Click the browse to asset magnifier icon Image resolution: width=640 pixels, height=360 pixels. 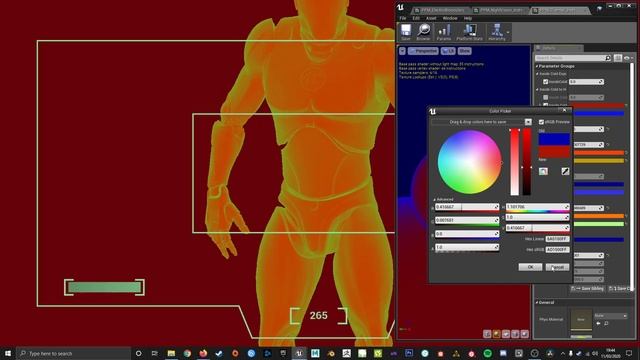tap(606, 323)
